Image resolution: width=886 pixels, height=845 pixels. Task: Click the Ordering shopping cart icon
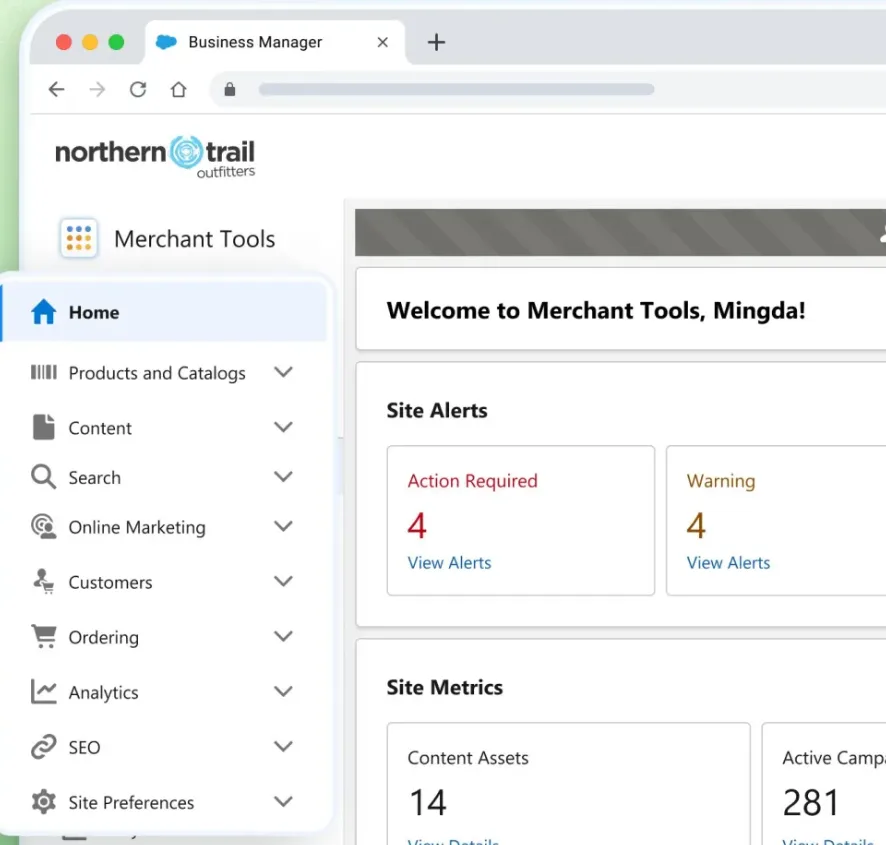tap(44, 637)
